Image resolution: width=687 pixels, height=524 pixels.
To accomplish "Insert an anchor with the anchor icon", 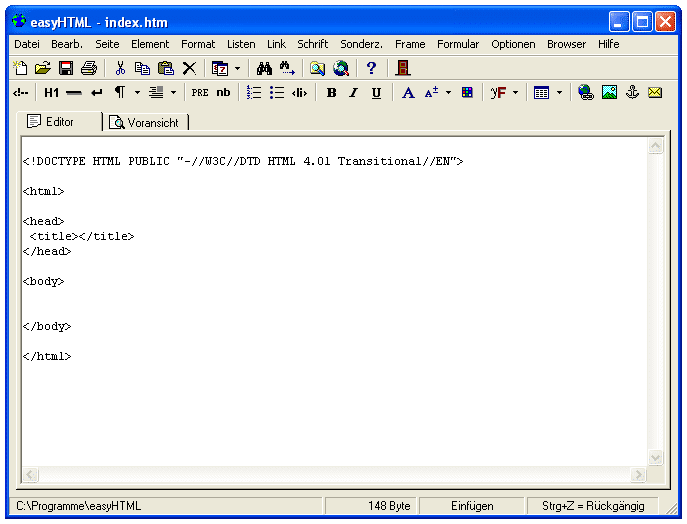I will pos(632,93).
